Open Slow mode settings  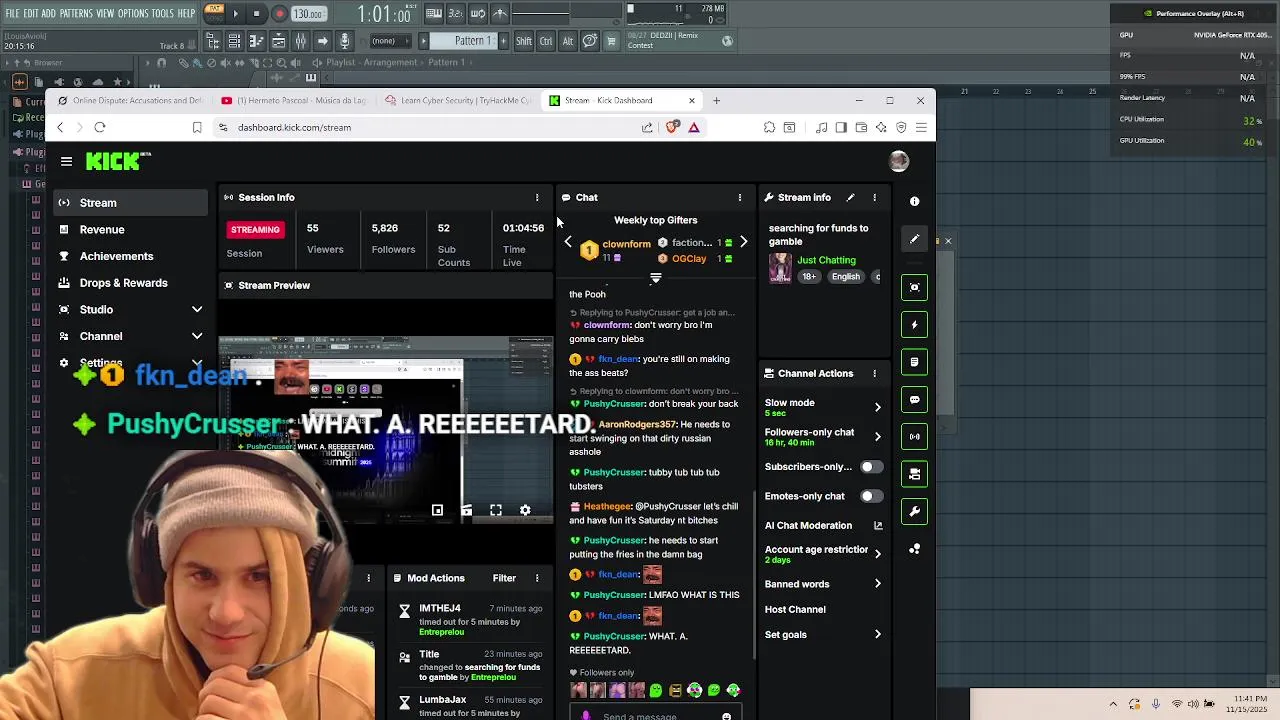coord(823,407)
